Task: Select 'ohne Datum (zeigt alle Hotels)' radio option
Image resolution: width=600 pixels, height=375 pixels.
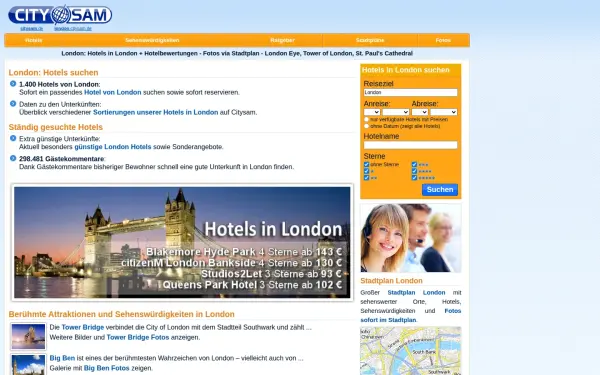Action: coord(367,126)
